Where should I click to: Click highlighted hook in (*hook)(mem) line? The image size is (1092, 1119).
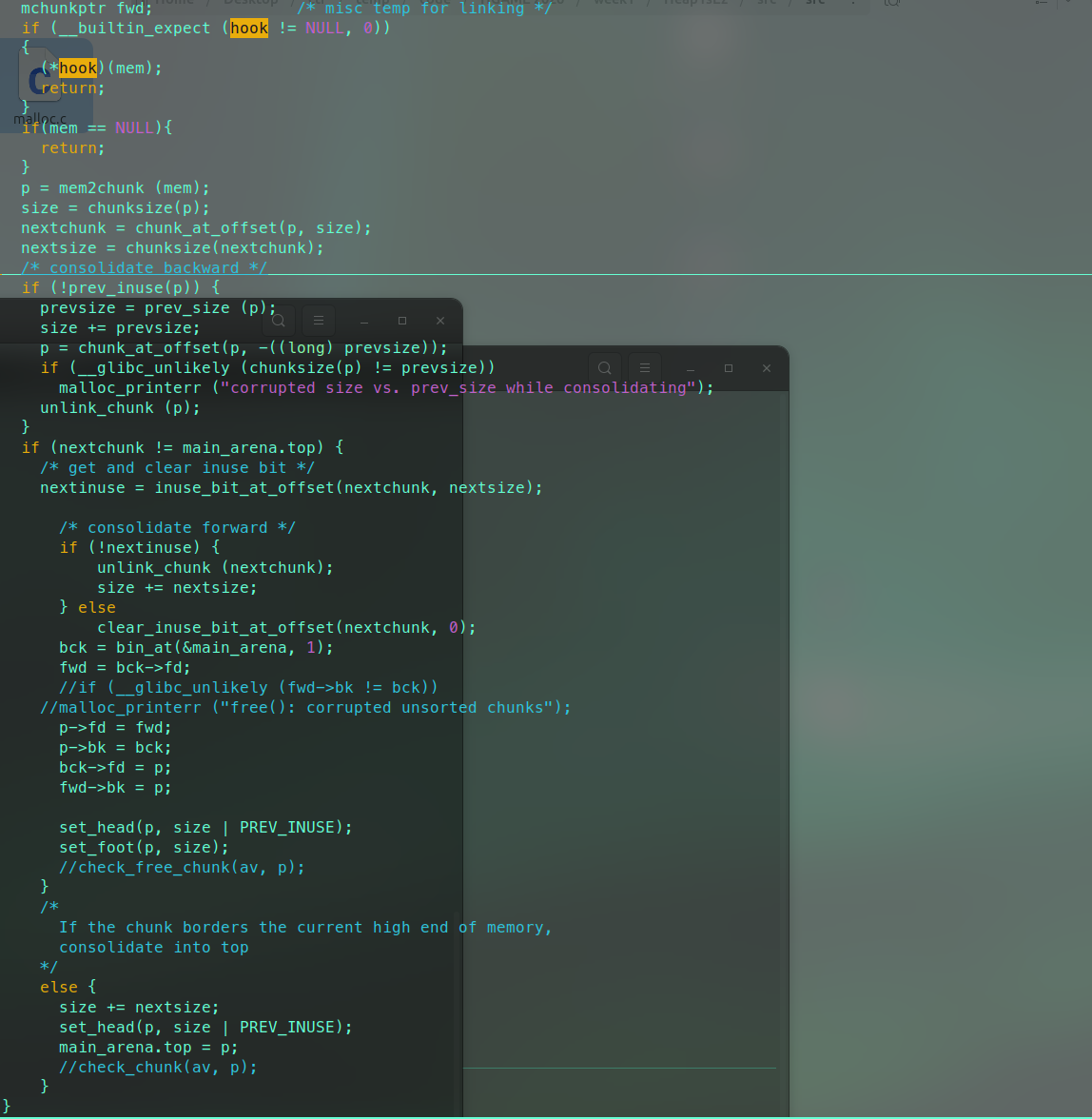click(x=78, y=69)
